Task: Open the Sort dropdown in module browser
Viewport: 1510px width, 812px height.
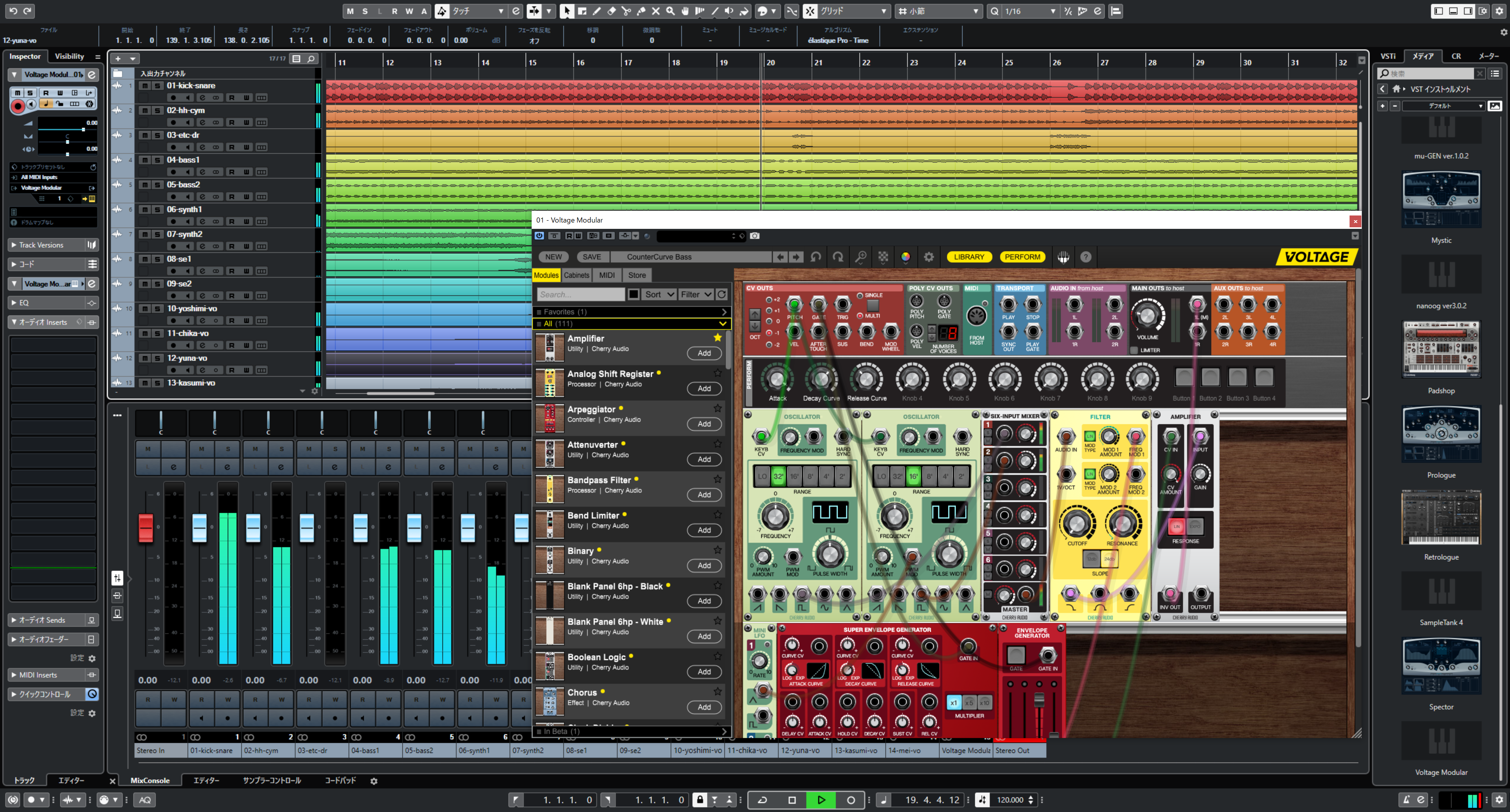Action: (659, 294)
